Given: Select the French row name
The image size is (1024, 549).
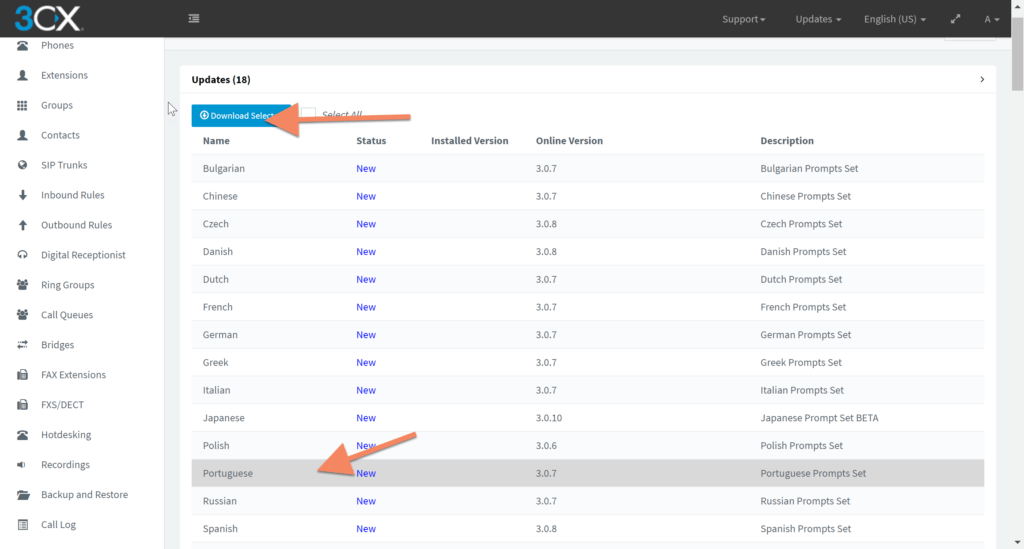Looking at the screenshot, I should (217, 307).
